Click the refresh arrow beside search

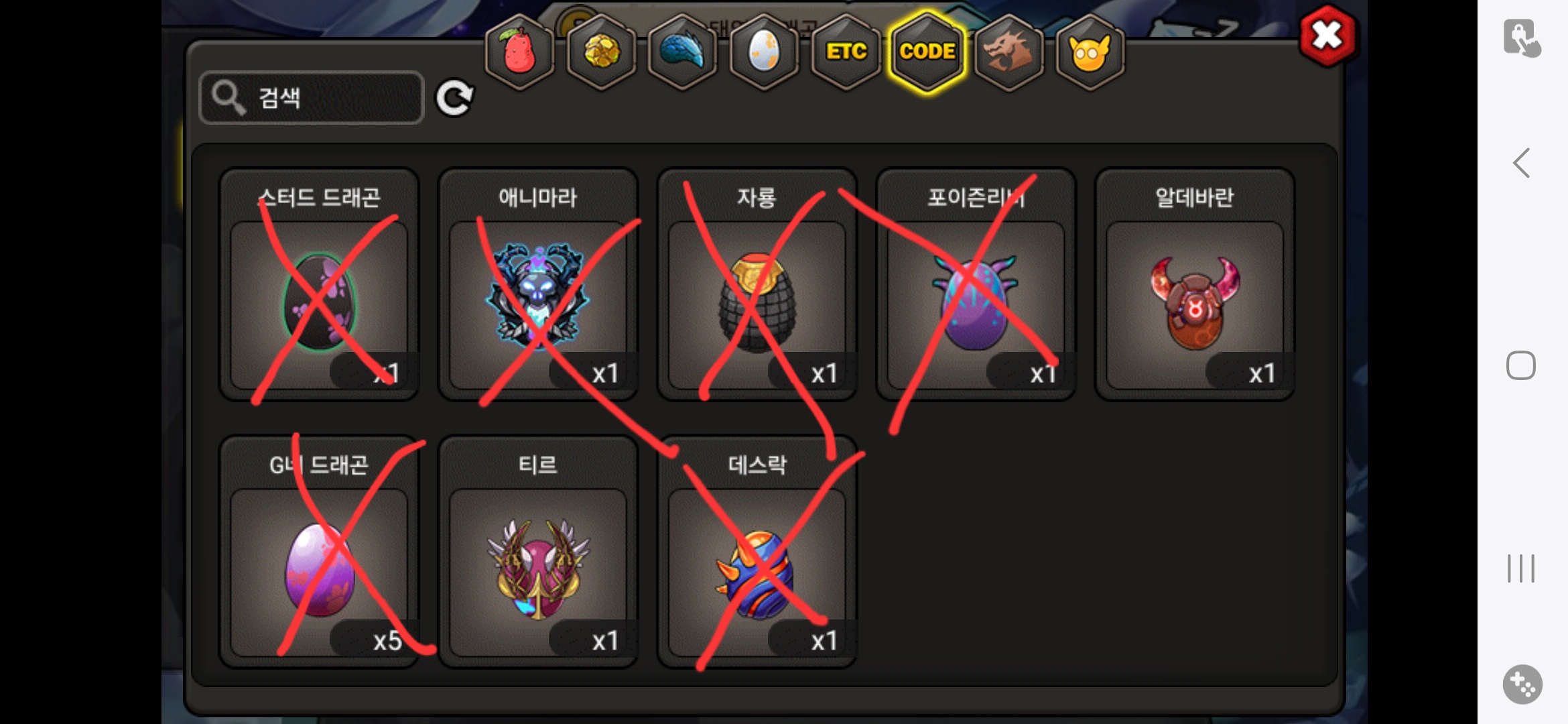pyautogui.click(x=455, y=99)
